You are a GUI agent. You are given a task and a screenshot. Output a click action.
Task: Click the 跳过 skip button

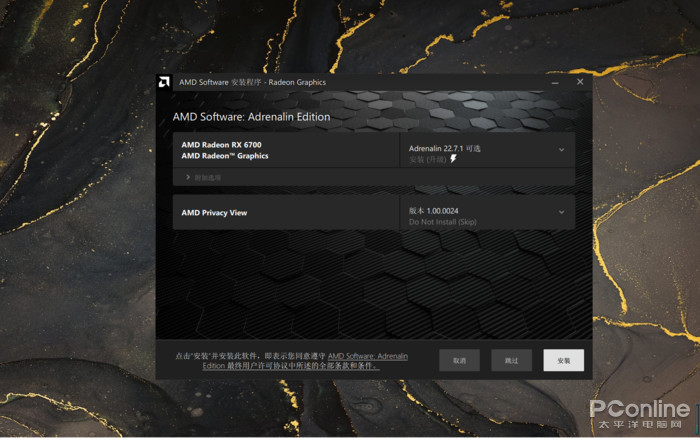[x=512, y=360]
